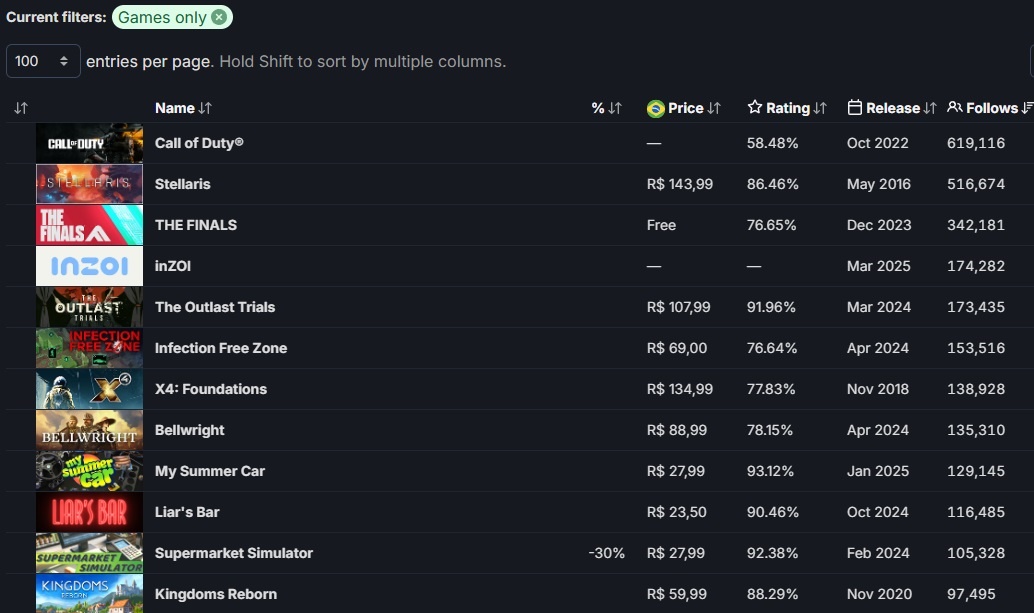Open the Stellaris game link
1034x613 pixels.
coord(183,184)
